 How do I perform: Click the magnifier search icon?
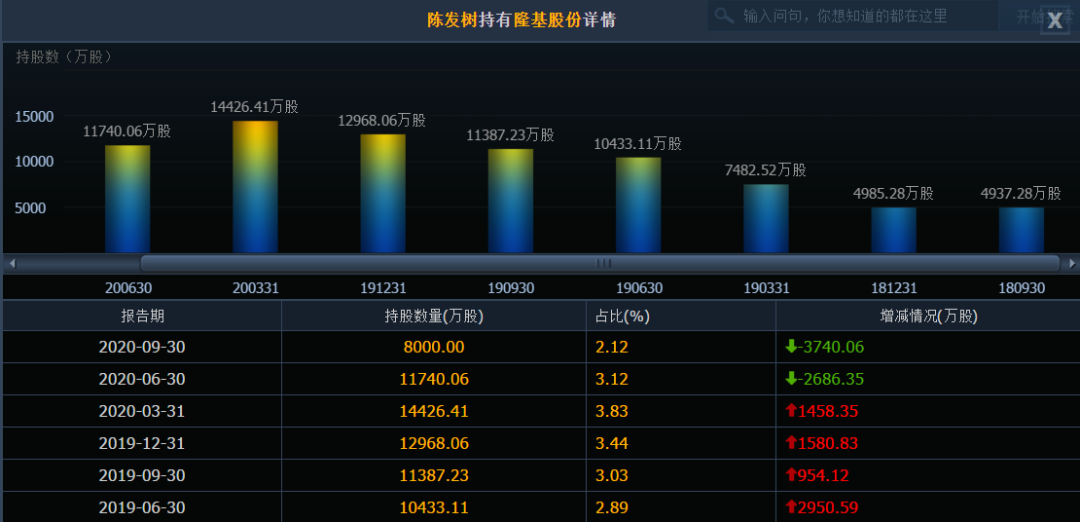tap(724, 15)
